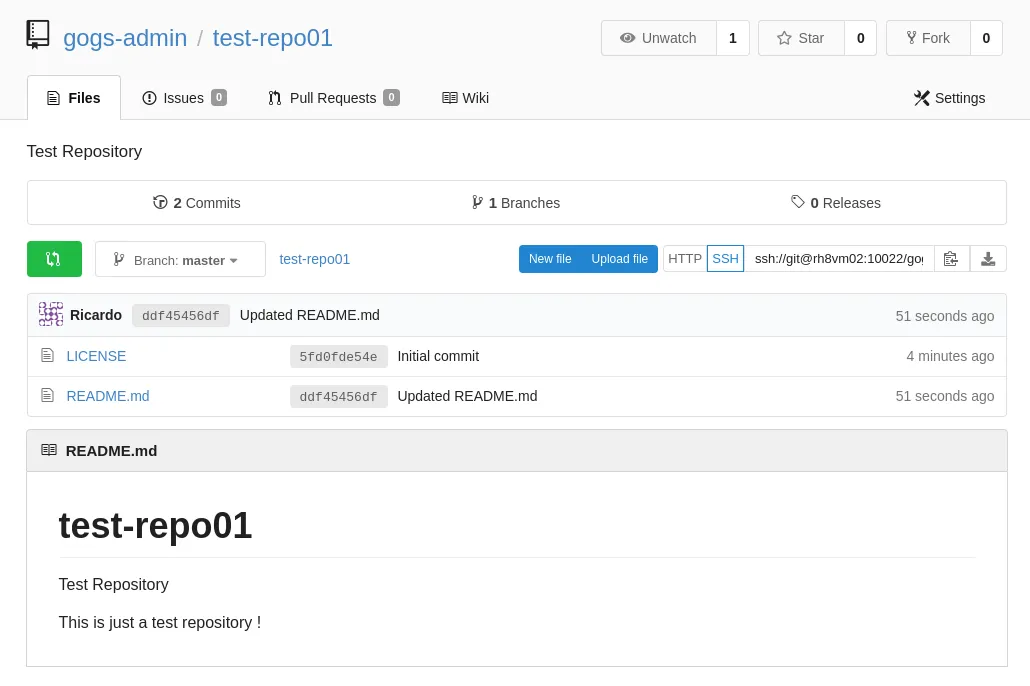
Task: Switch to the Issues tab
Action: tap(184, 98)
